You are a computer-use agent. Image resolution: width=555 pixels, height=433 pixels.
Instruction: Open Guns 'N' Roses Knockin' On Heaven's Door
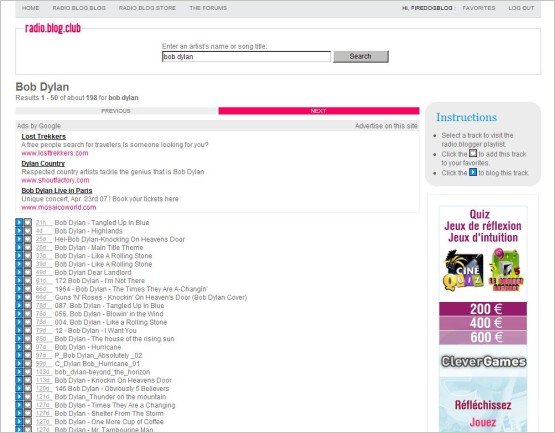pos(151,297)
